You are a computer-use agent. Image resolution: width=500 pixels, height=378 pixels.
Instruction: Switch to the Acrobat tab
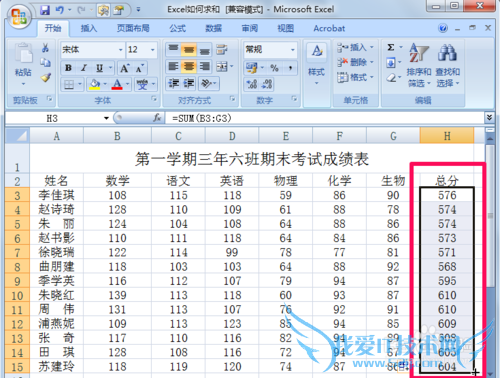point(329,28)
